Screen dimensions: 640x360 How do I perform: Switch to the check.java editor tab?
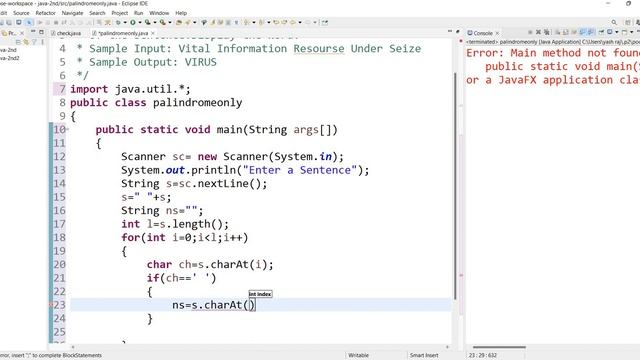coord(66,33)
